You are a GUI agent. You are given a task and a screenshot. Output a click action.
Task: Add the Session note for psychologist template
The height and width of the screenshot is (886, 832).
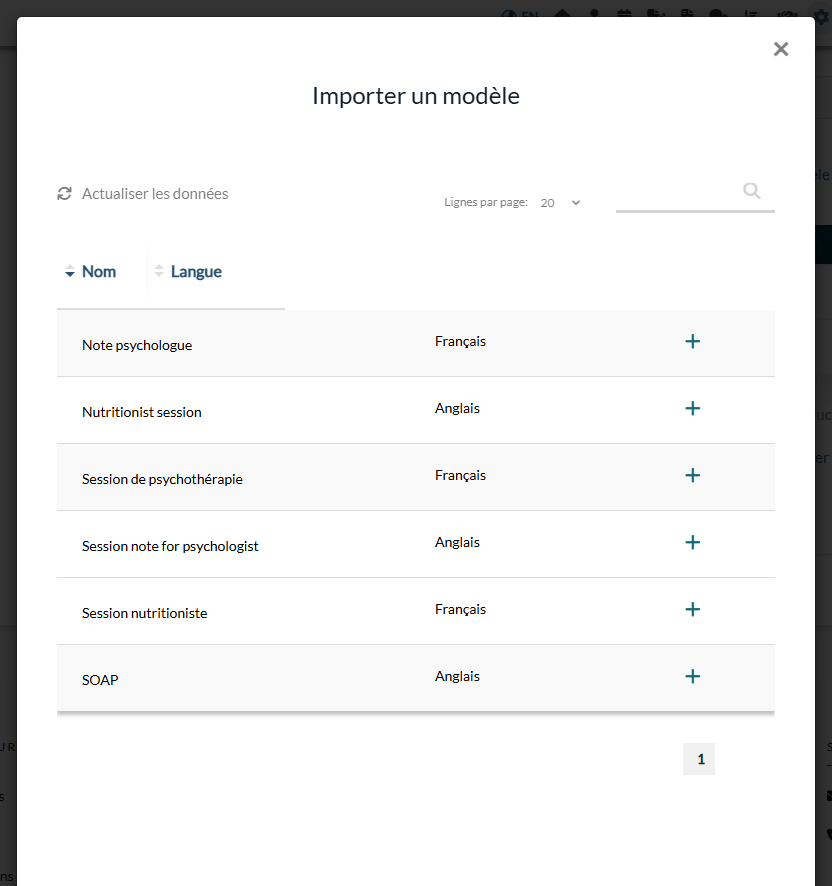click(x=692, y=542)
